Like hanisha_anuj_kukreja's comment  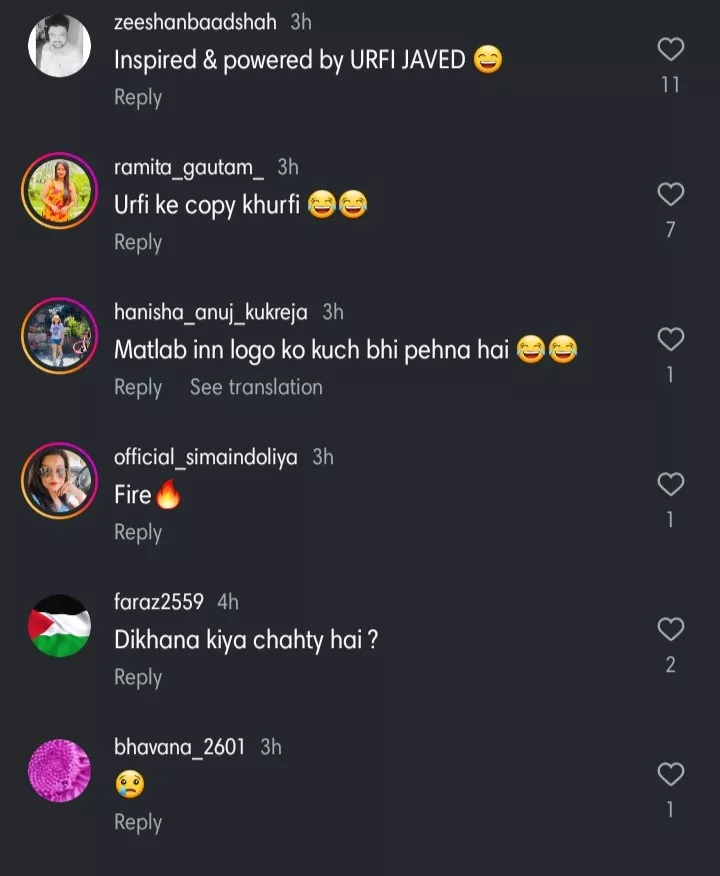coord(671,339)
